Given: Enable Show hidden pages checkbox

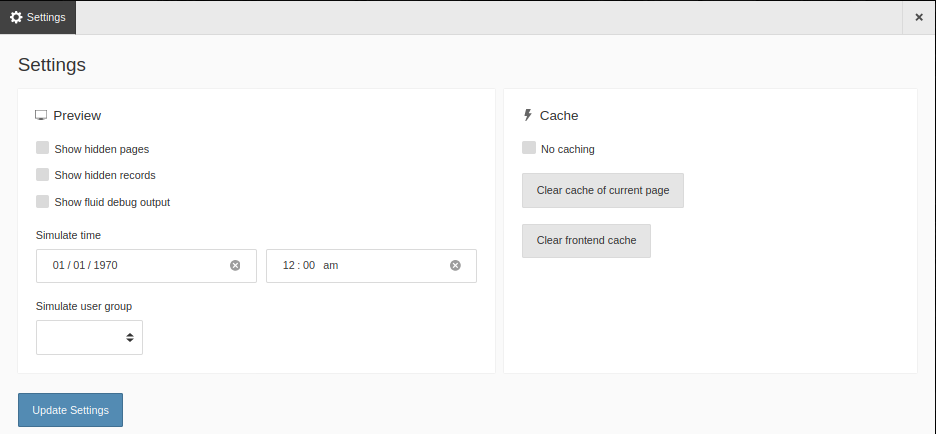Looking at the screenshot, I should (x=42, y=148).
